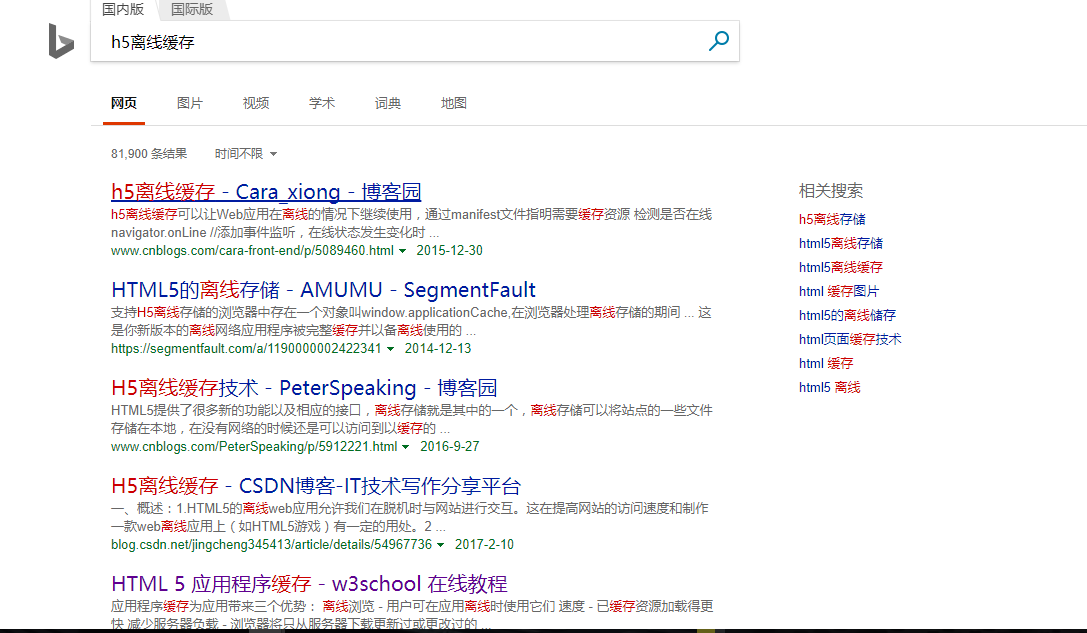This screenshot has width=1087, height=633.
Task: Open related search html5 离线
Action: pos(829,388)
